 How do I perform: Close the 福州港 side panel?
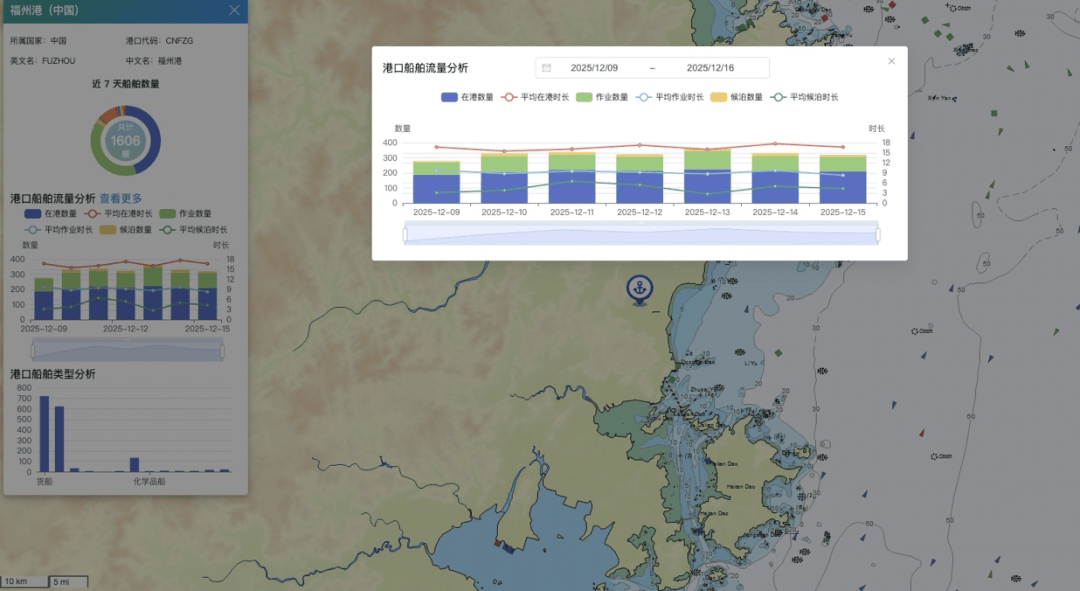(234, 10)
